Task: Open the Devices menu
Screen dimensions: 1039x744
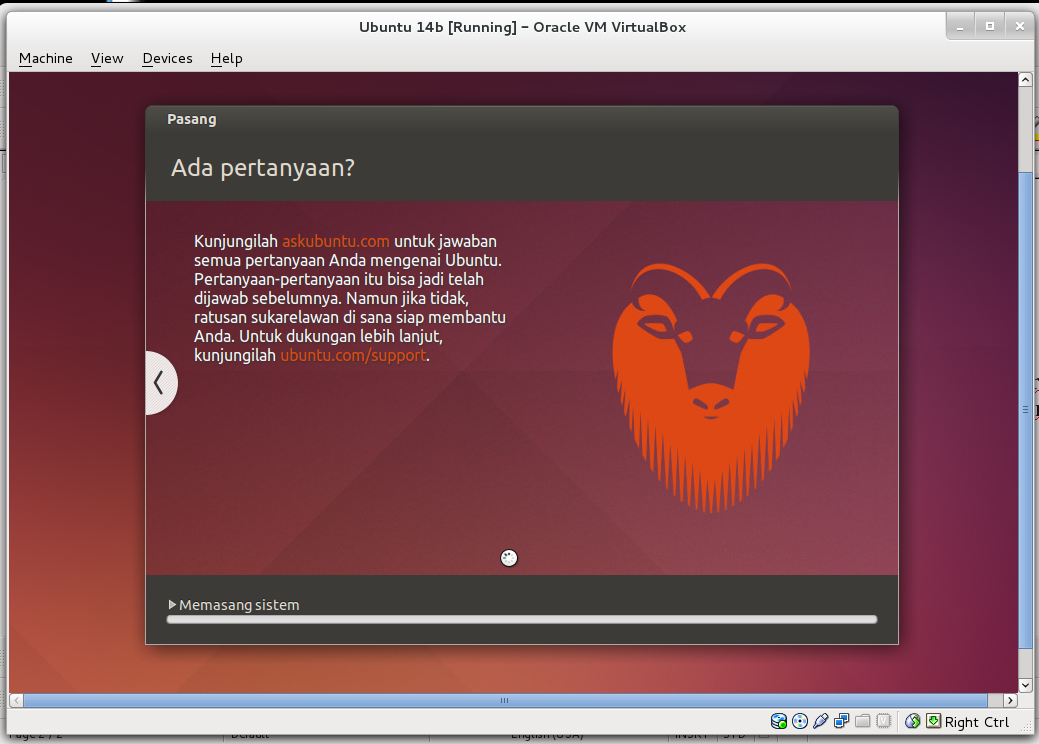Action: [x=166, y=58]
